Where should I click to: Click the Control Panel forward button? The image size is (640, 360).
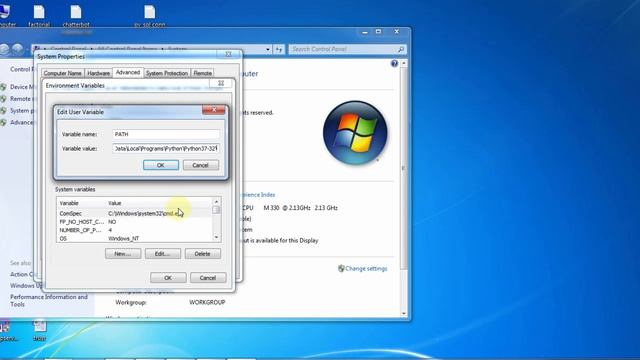(x=18, y=49)
